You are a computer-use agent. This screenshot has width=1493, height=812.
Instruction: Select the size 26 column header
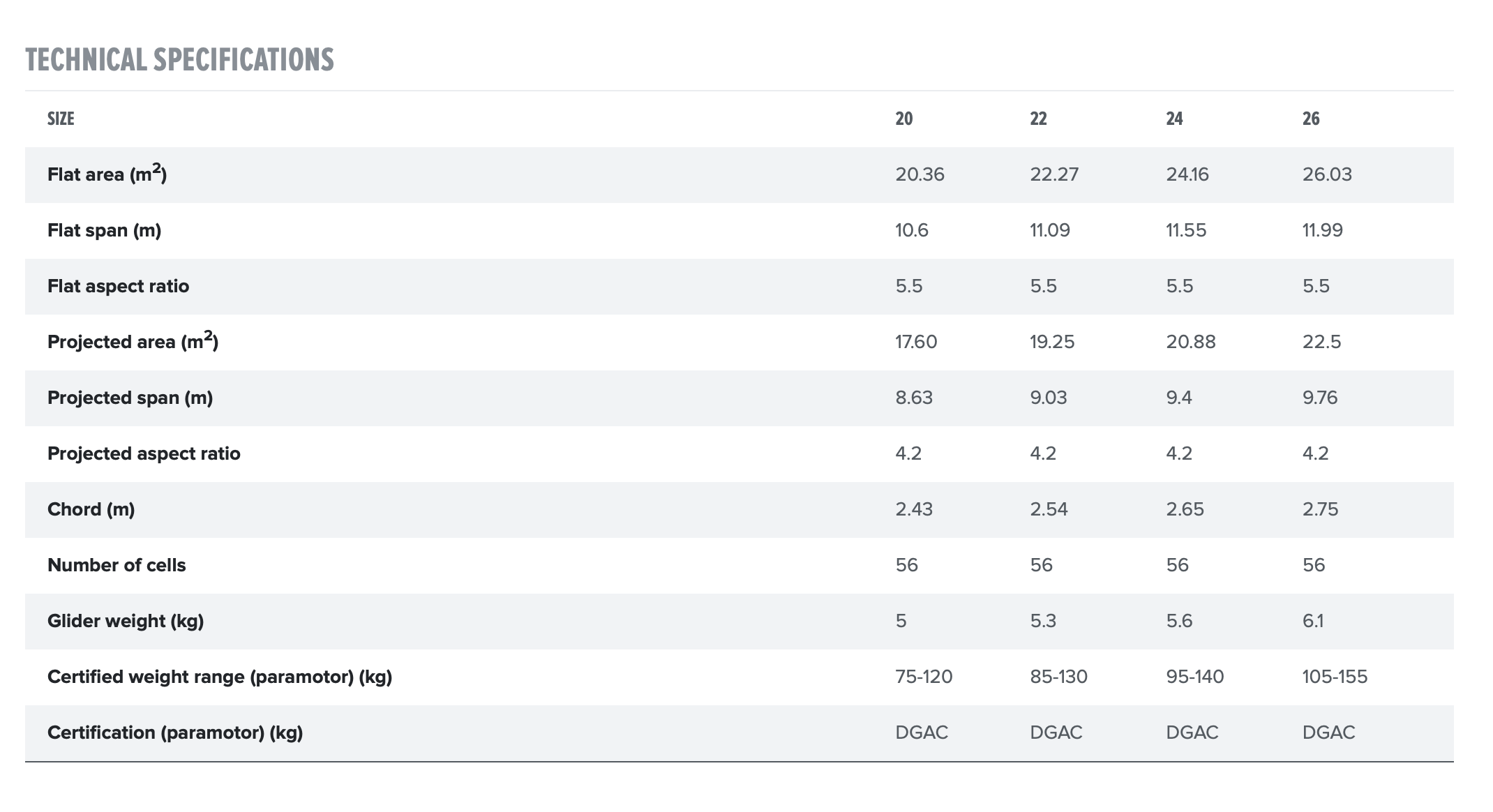1310,119
